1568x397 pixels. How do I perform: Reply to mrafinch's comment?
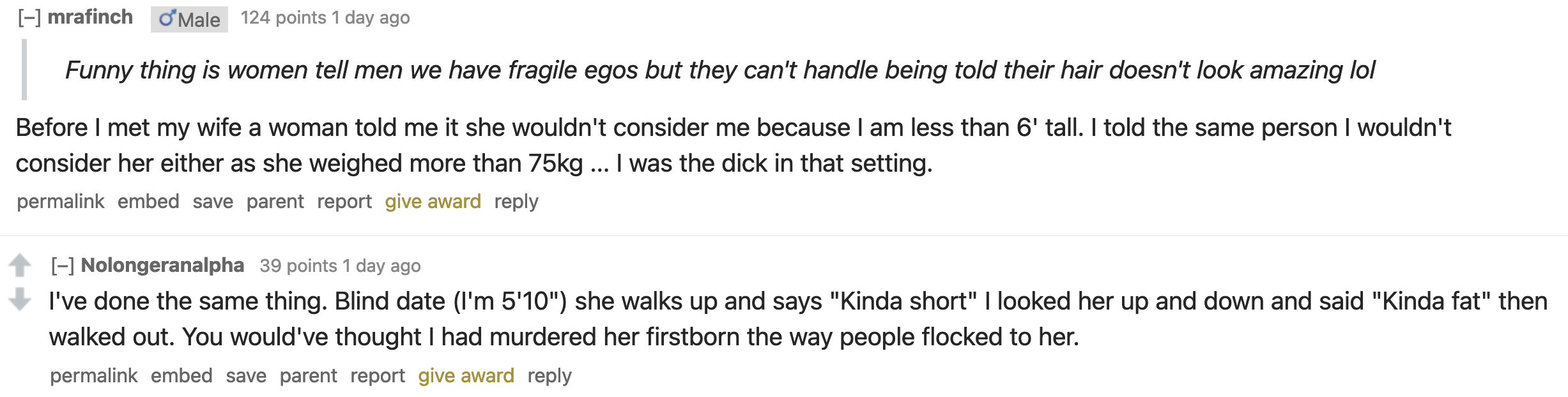(x=516, y=202)
